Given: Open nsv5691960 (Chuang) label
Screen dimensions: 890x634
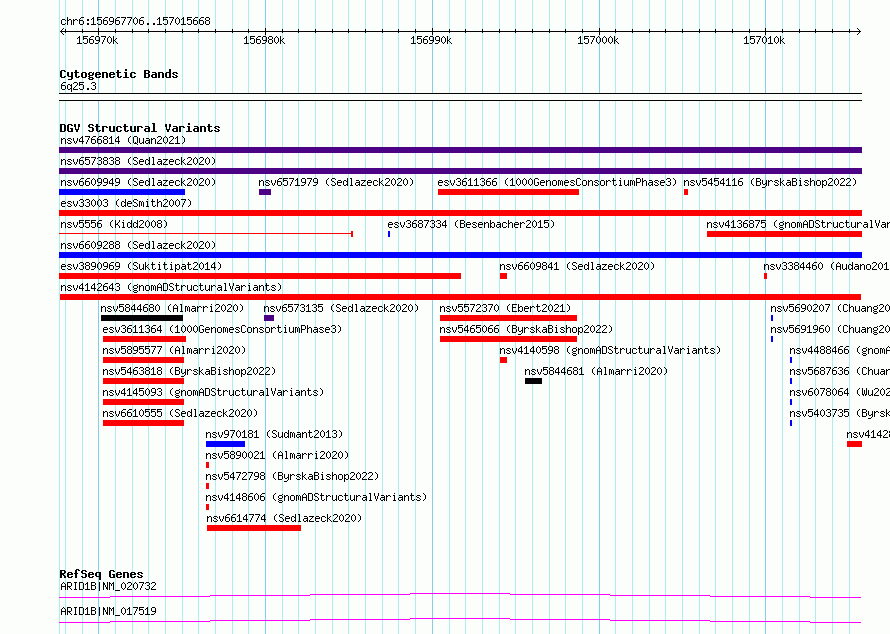Looking at the screenshot, I should [x=830, y=329].
